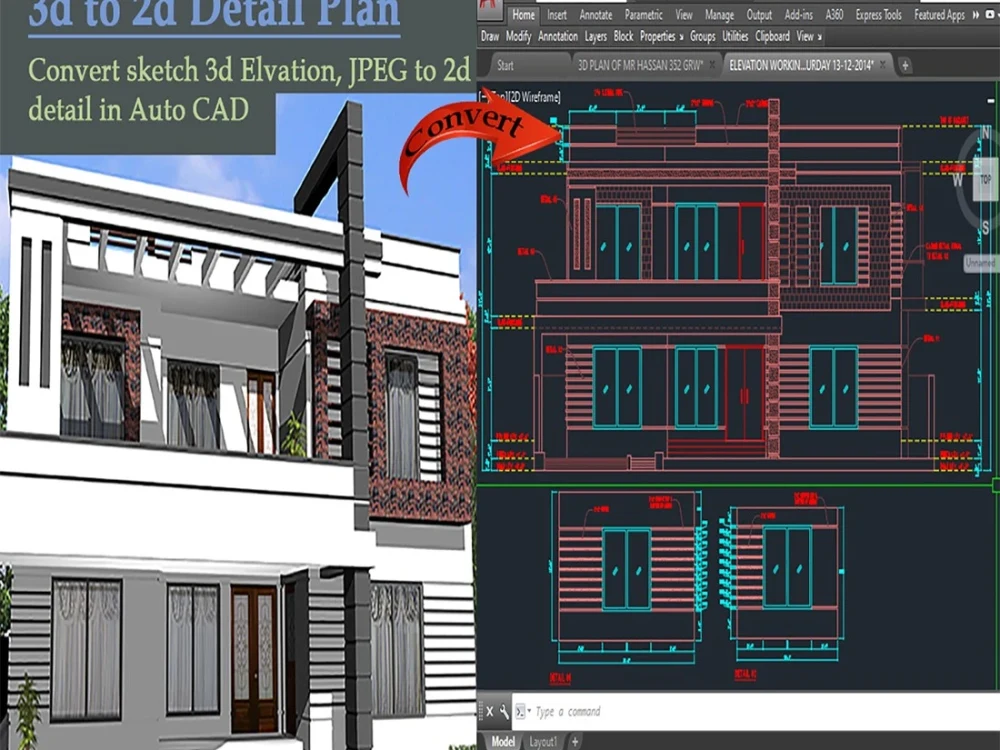Viewport: 1000px width, 750px height.
Task: Click the customization wrench icon near command line
Action: tap(502, 712)
